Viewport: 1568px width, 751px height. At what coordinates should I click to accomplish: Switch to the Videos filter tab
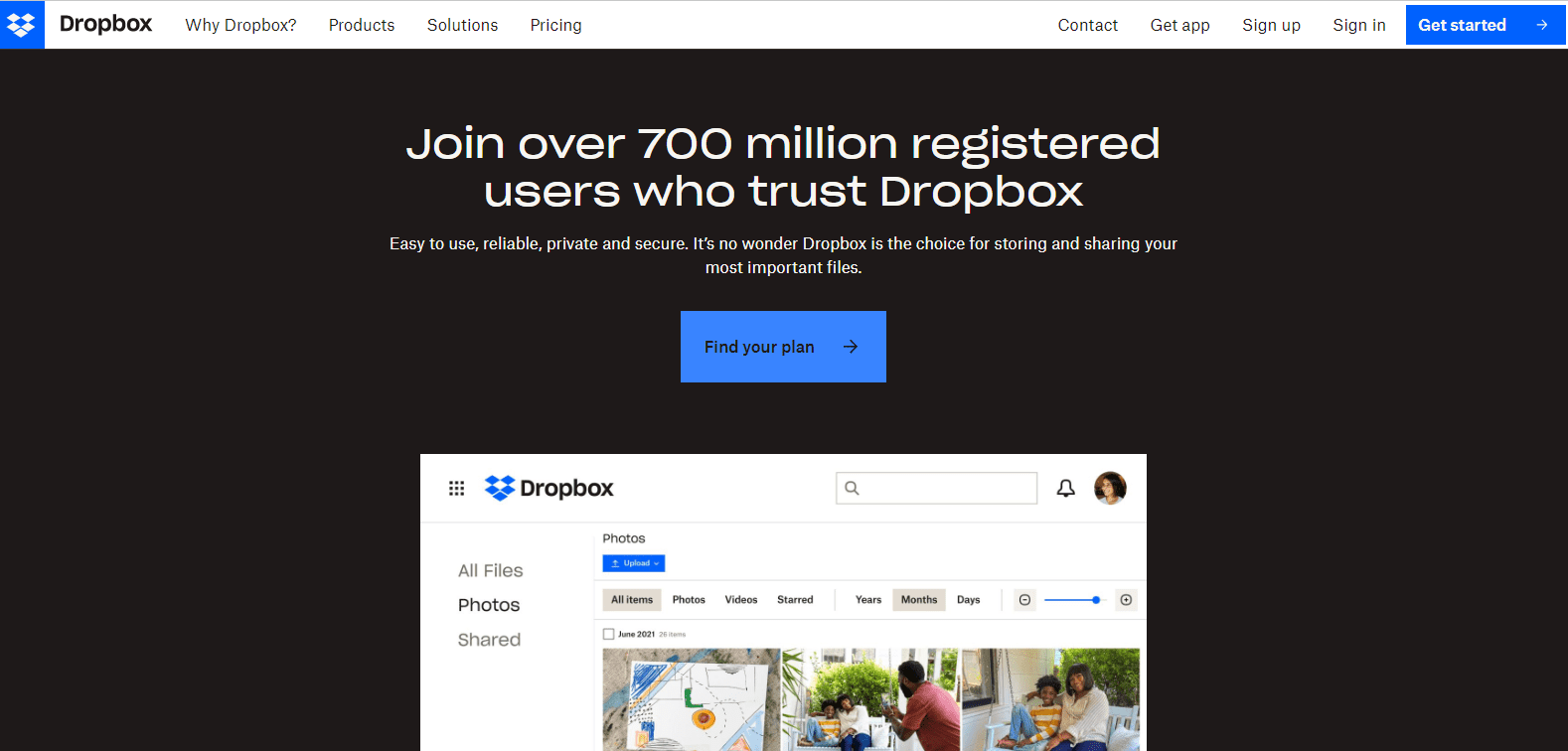(x=741, y=600)
